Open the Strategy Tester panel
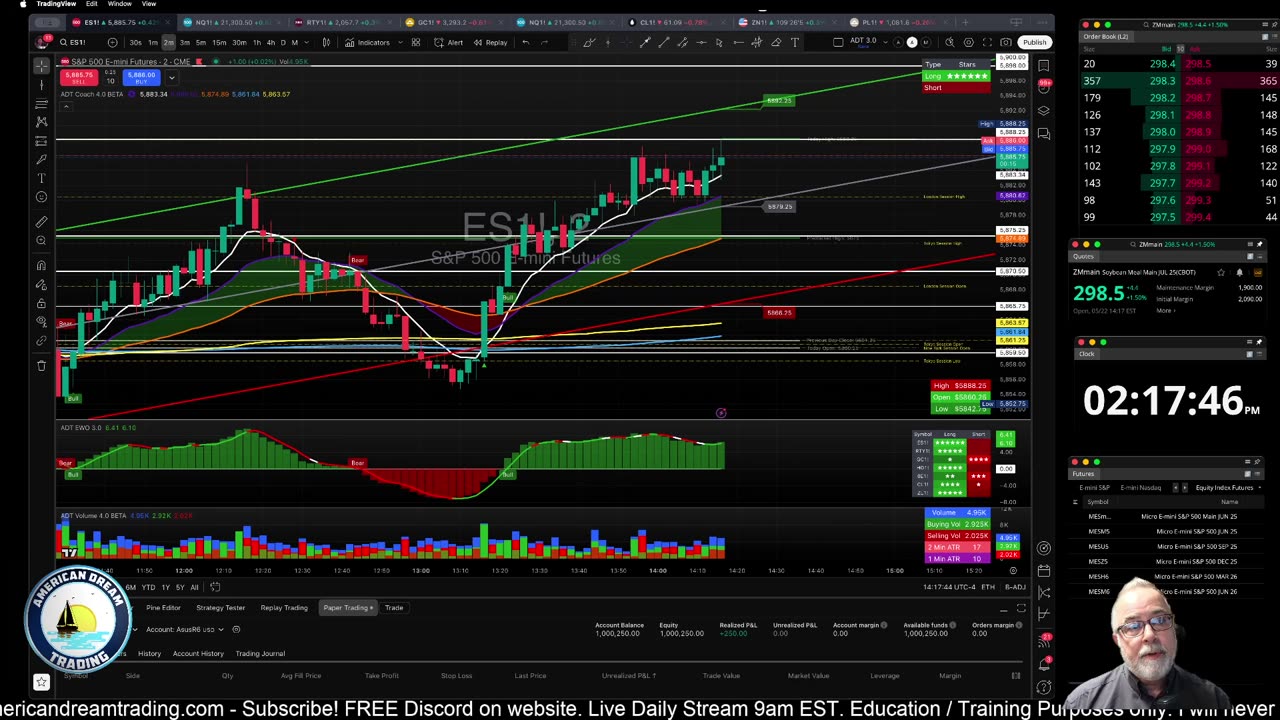 [221, 607]
